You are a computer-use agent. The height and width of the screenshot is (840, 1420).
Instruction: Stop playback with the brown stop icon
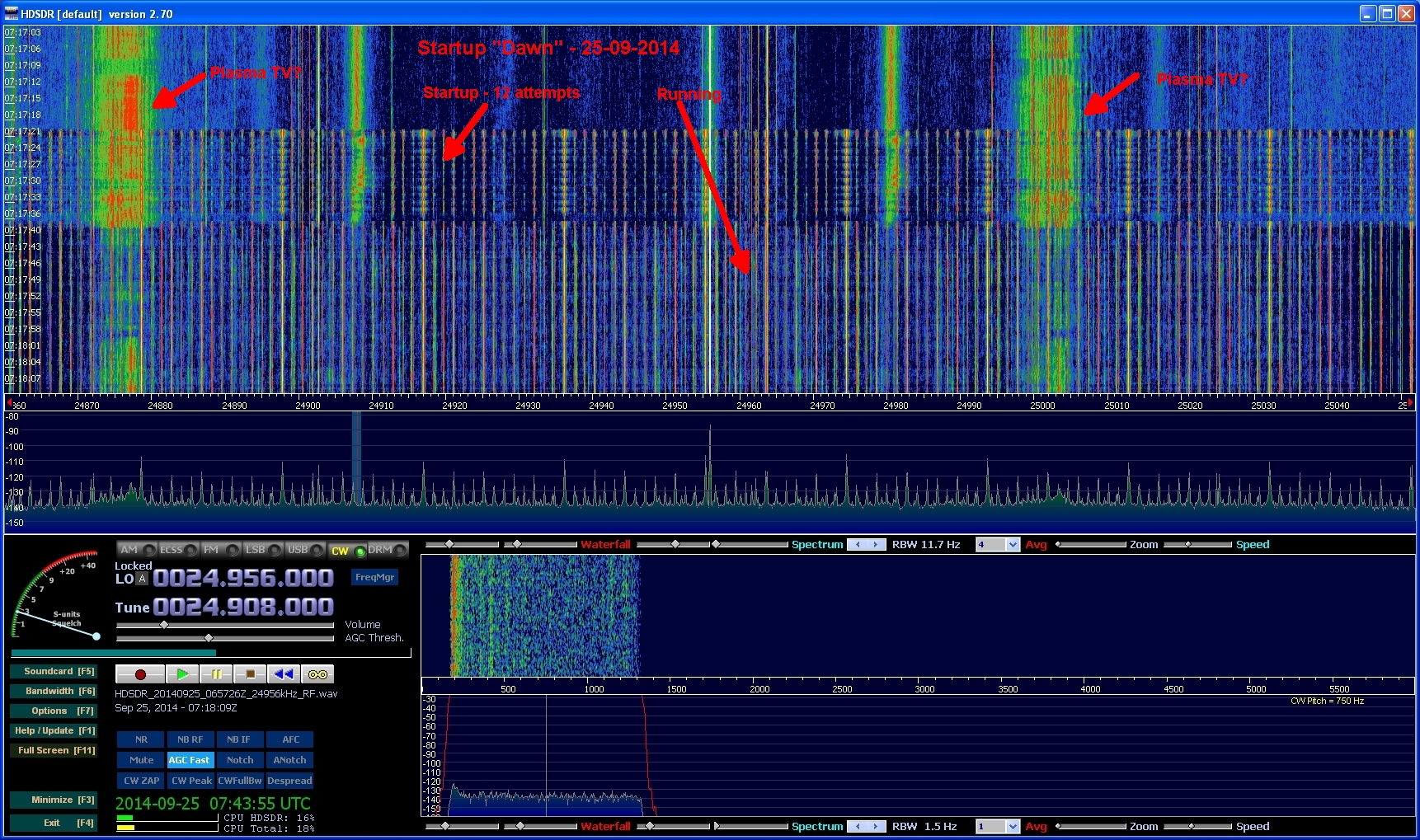click(250, 674)
